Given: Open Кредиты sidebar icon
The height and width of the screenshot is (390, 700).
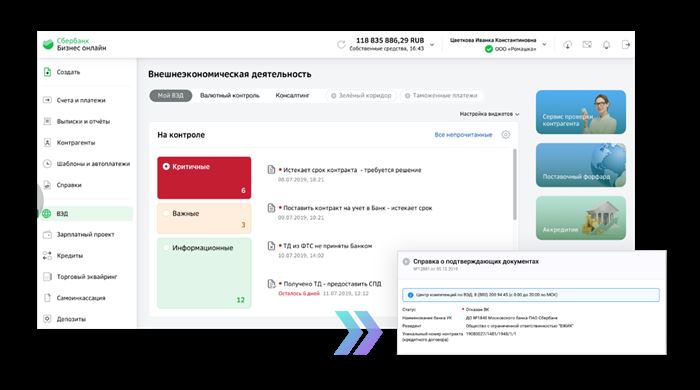Looking at the screenshot, I should tap(47, 256).
